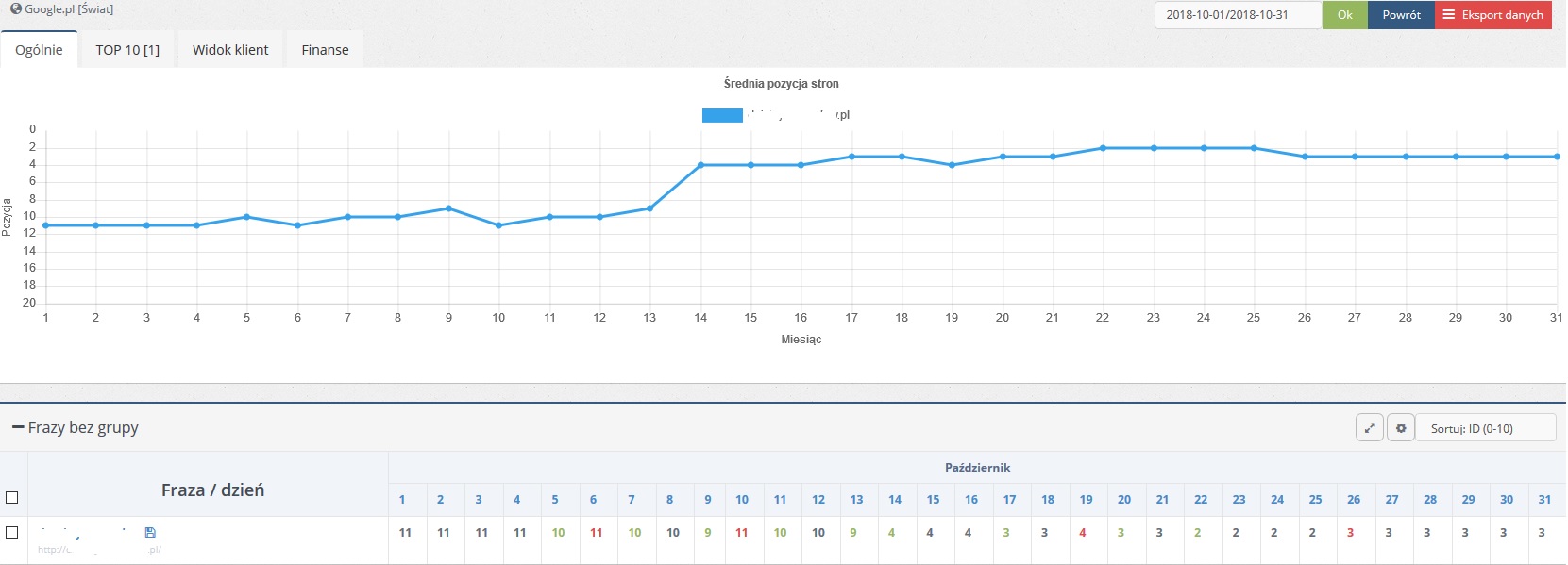Tick the select-all checkbox in table header
This screenshot has height=565, width=1568.
coord(12,497)
